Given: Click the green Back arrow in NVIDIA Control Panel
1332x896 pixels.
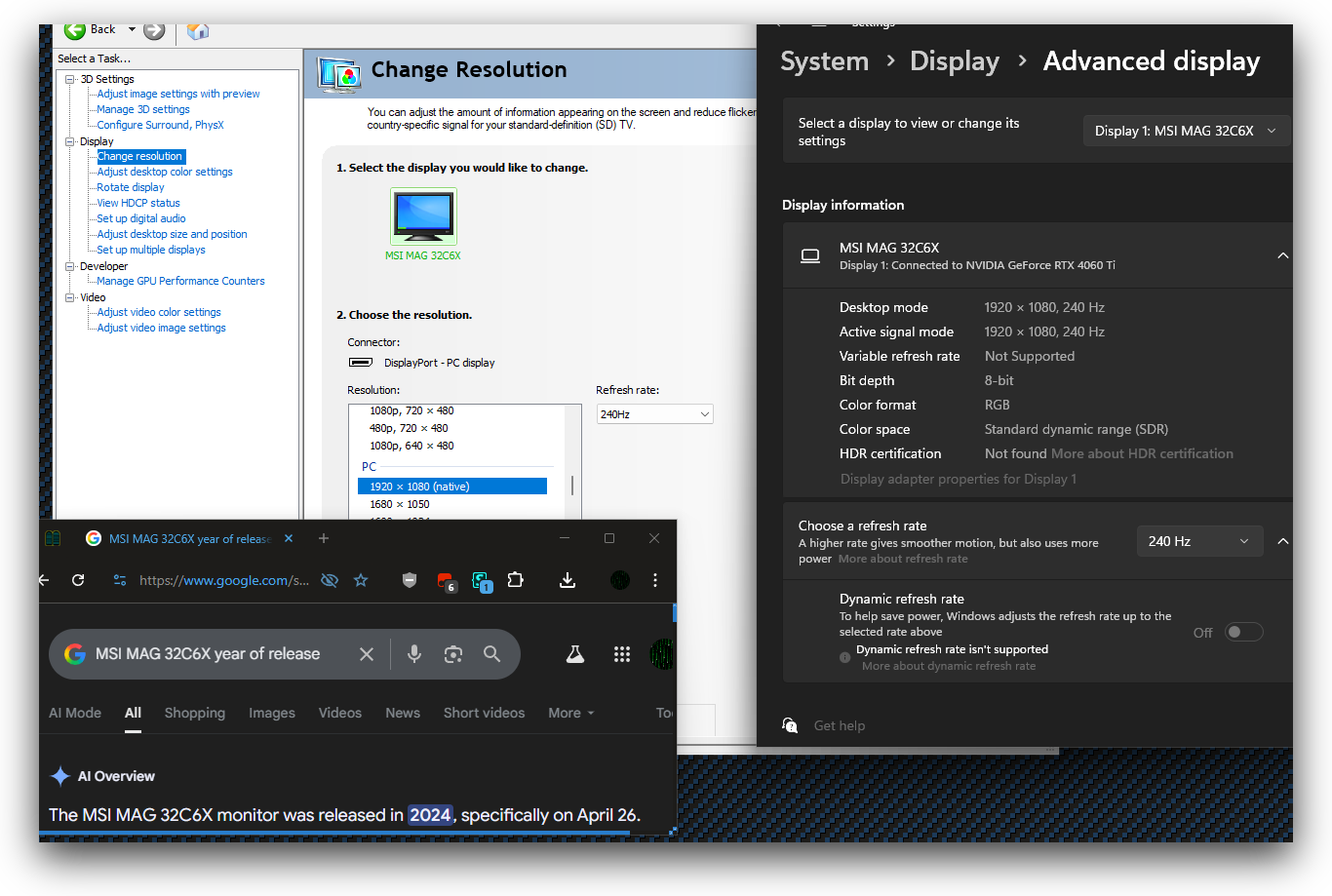Looking at the screenshot, I should (75, 30).
